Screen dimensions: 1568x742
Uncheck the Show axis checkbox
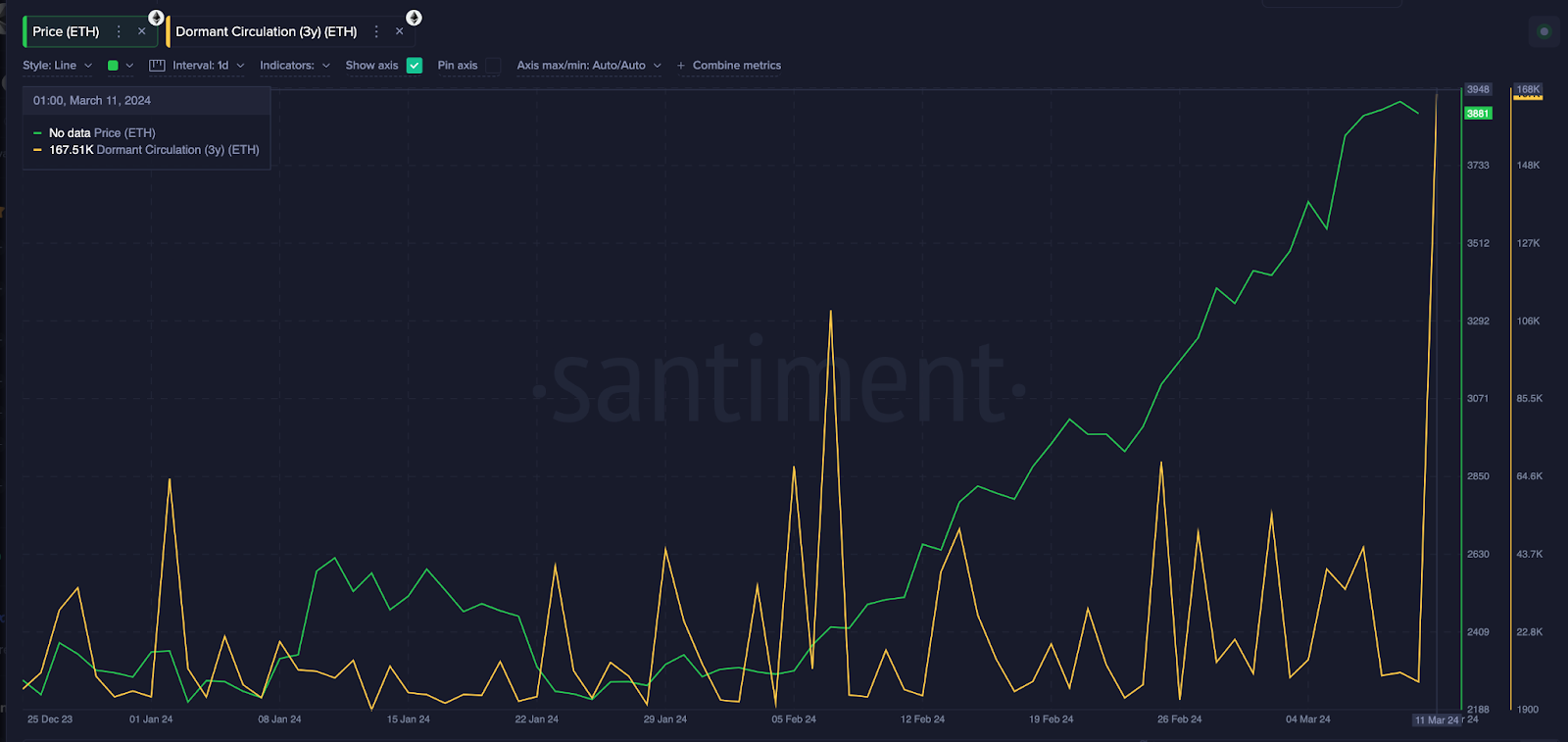415,66
